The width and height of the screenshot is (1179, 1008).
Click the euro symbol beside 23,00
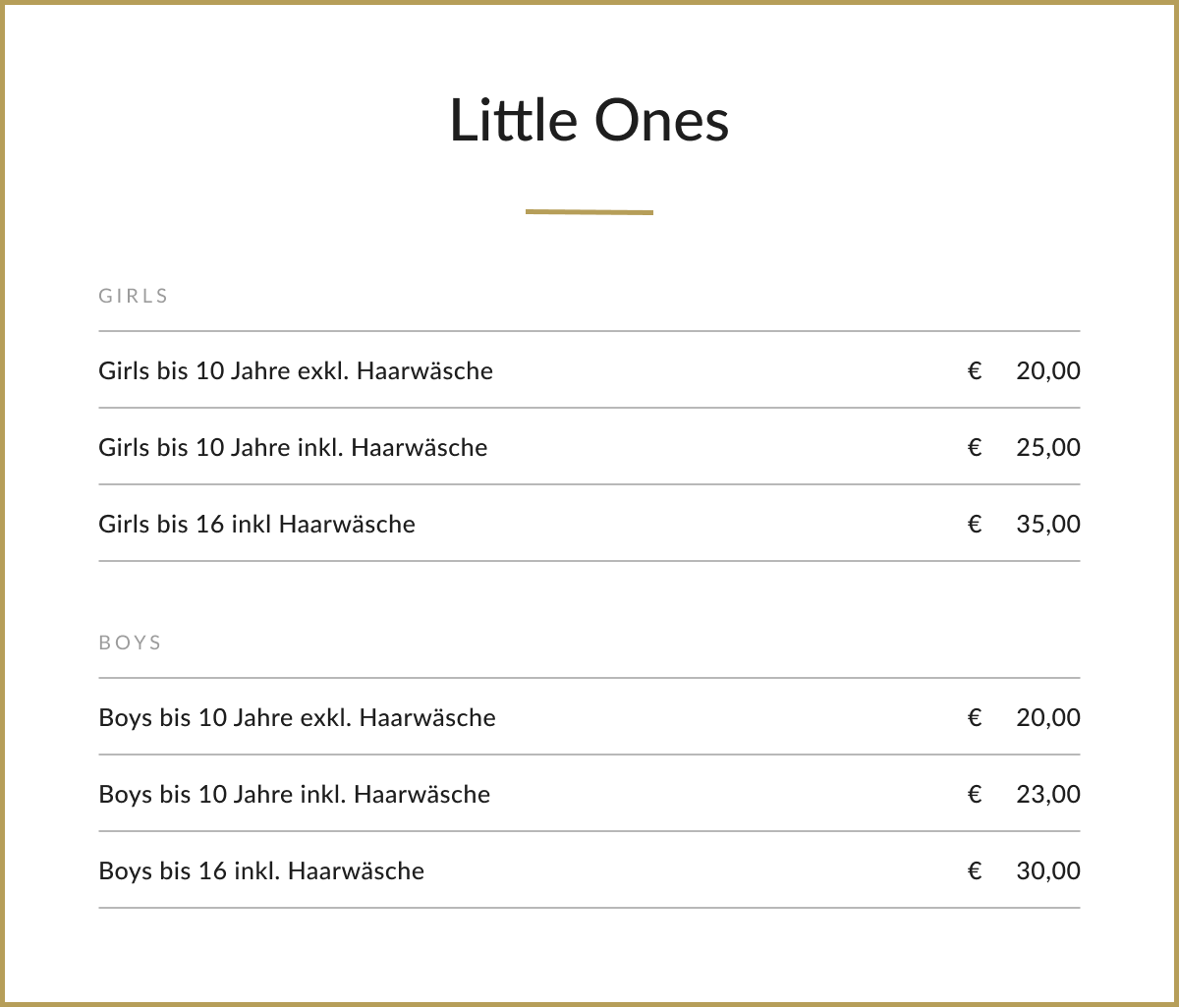[x=975, y=794]
